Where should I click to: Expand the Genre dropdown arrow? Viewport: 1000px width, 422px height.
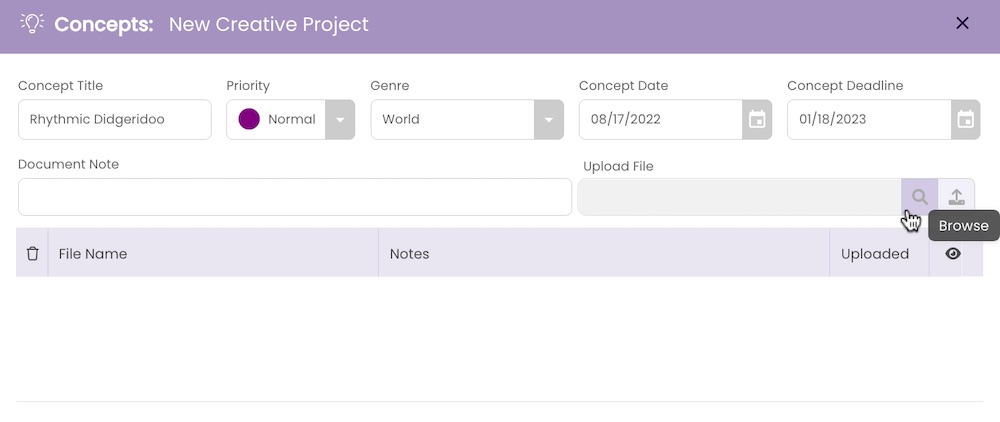548,119
